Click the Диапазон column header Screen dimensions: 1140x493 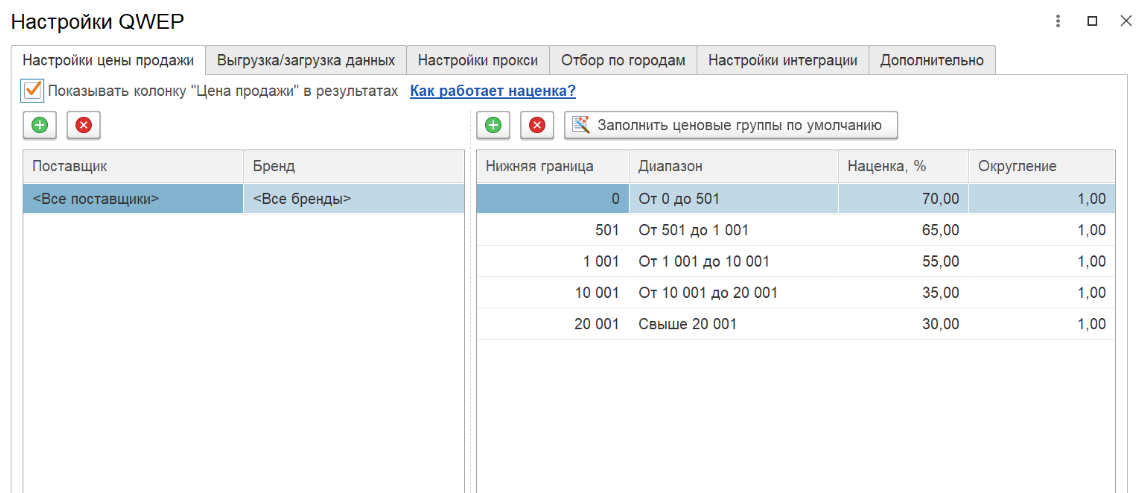(734, 167)
